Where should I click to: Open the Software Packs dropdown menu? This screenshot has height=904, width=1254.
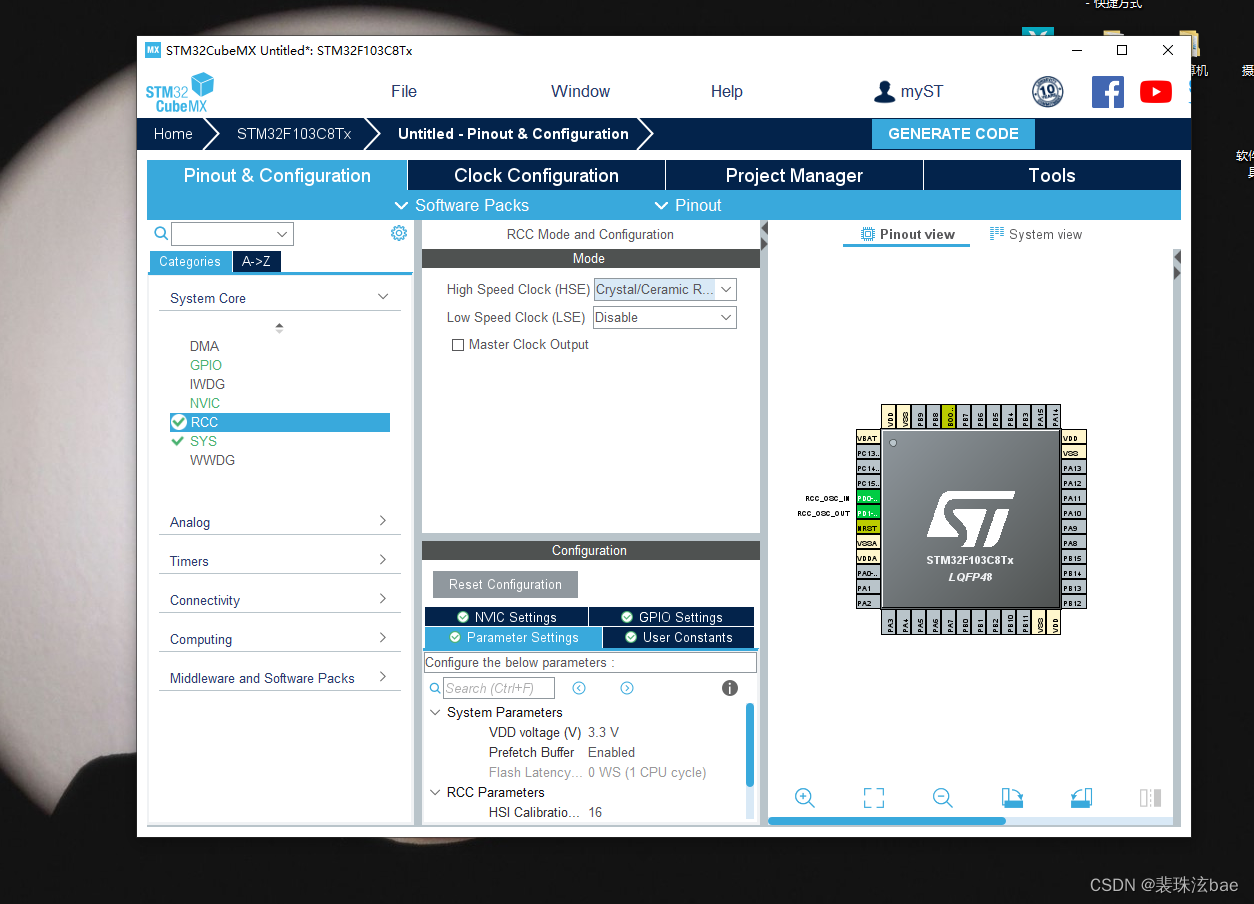(x=462, y=205)
